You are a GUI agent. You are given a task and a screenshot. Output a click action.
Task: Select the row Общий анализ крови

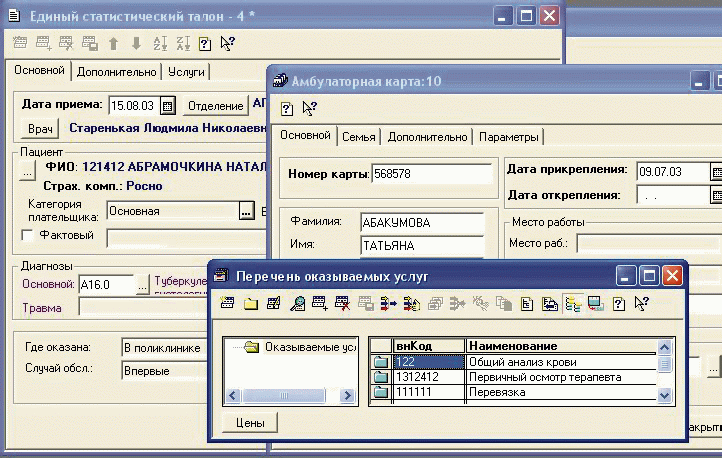513,362
